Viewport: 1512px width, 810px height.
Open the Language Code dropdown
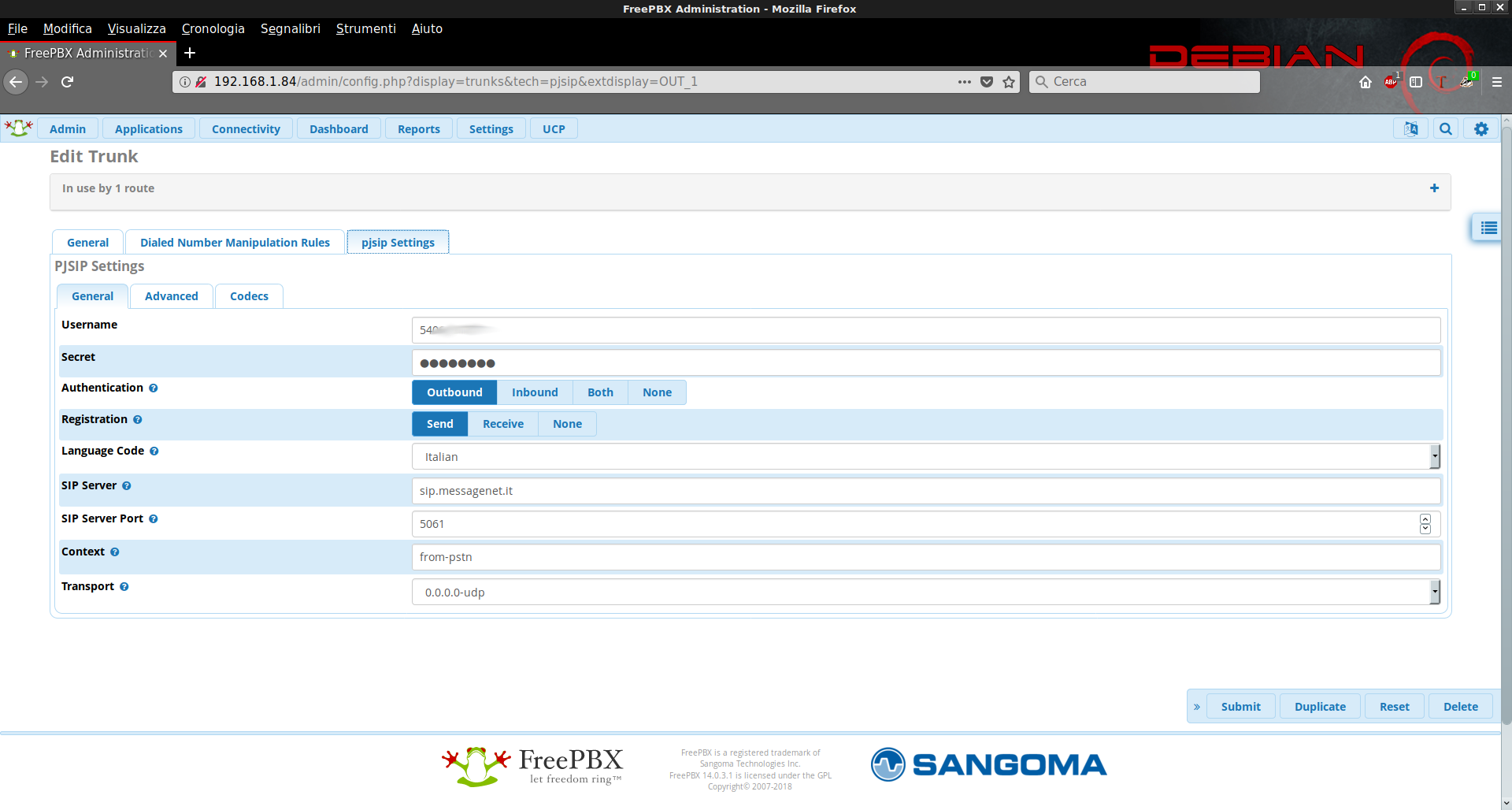(925, 457)
